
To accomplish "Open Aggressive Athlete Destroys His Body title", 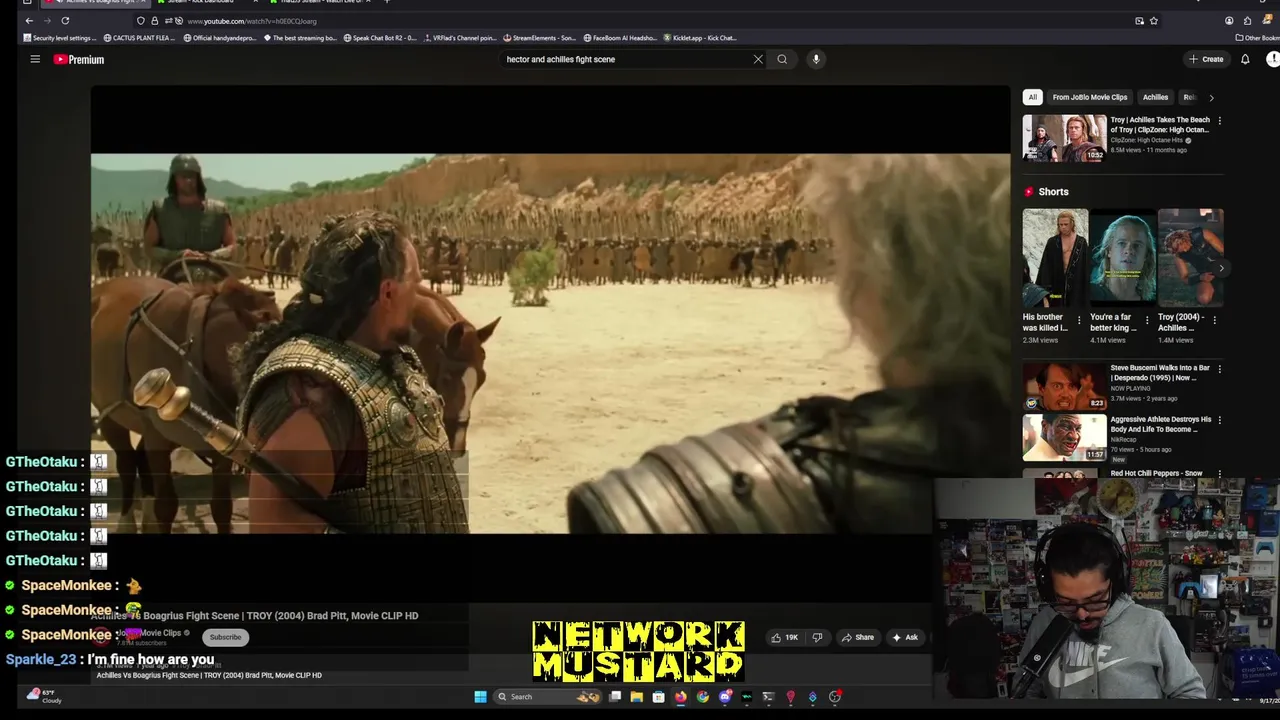I will (x=1160, y=424).
